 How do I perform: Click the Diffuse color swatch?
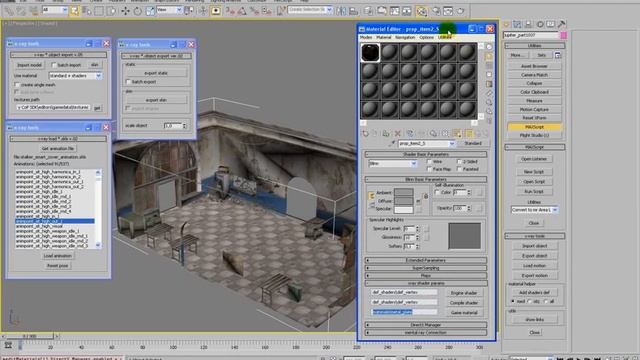[404, 201]
